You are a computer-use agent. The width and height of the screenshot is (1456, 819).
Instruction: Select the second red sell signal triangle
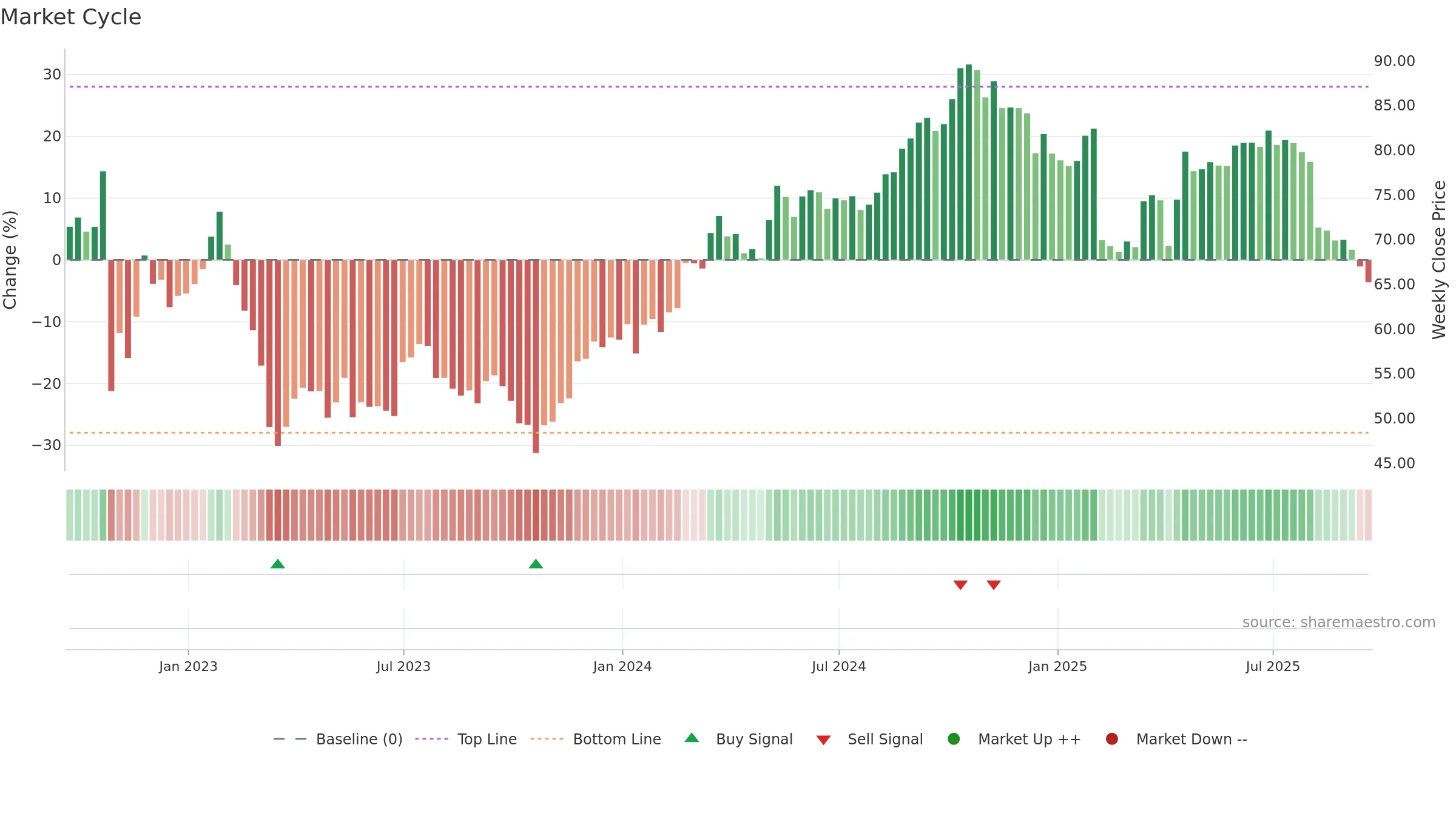click(994, 585)
